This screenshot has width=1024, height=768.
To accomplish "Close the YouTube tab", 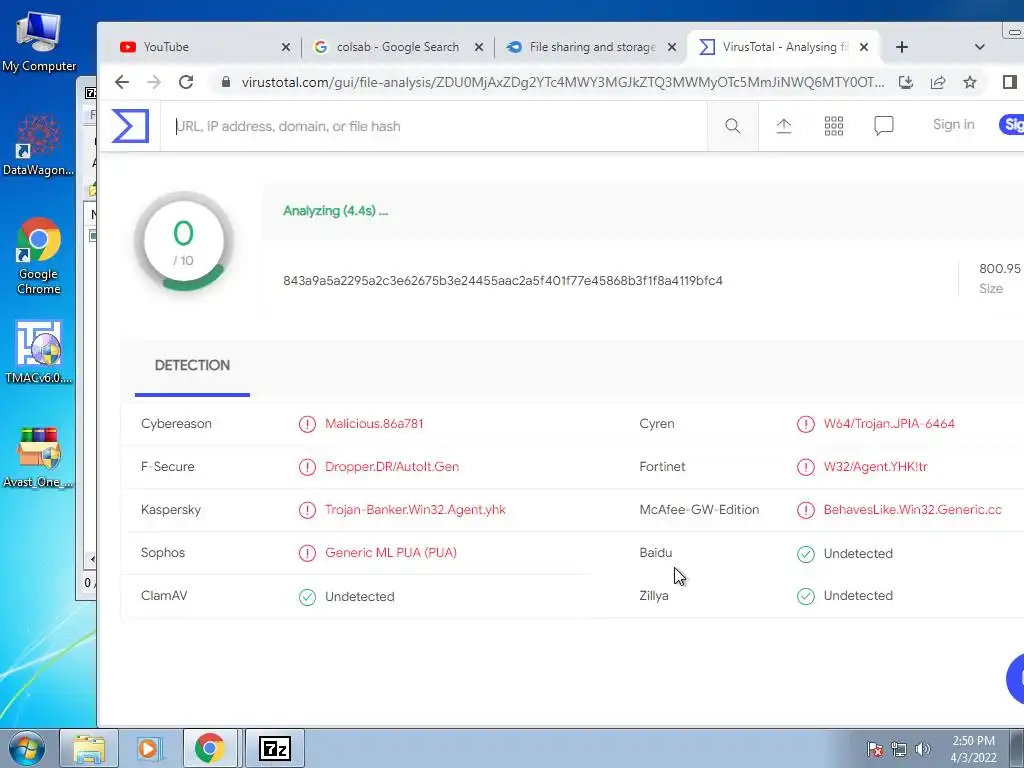I will point(285,47).
